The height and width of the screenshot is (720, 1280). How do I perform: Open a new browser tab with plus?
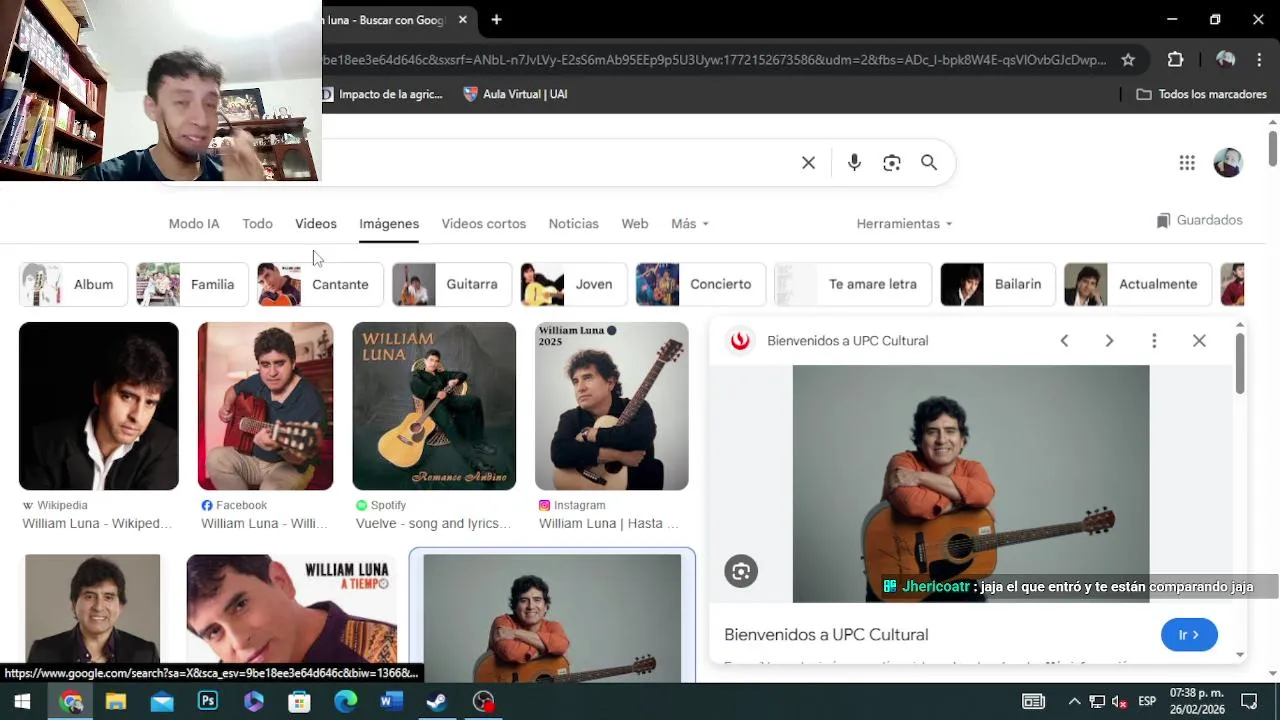(x=496, y=20)
